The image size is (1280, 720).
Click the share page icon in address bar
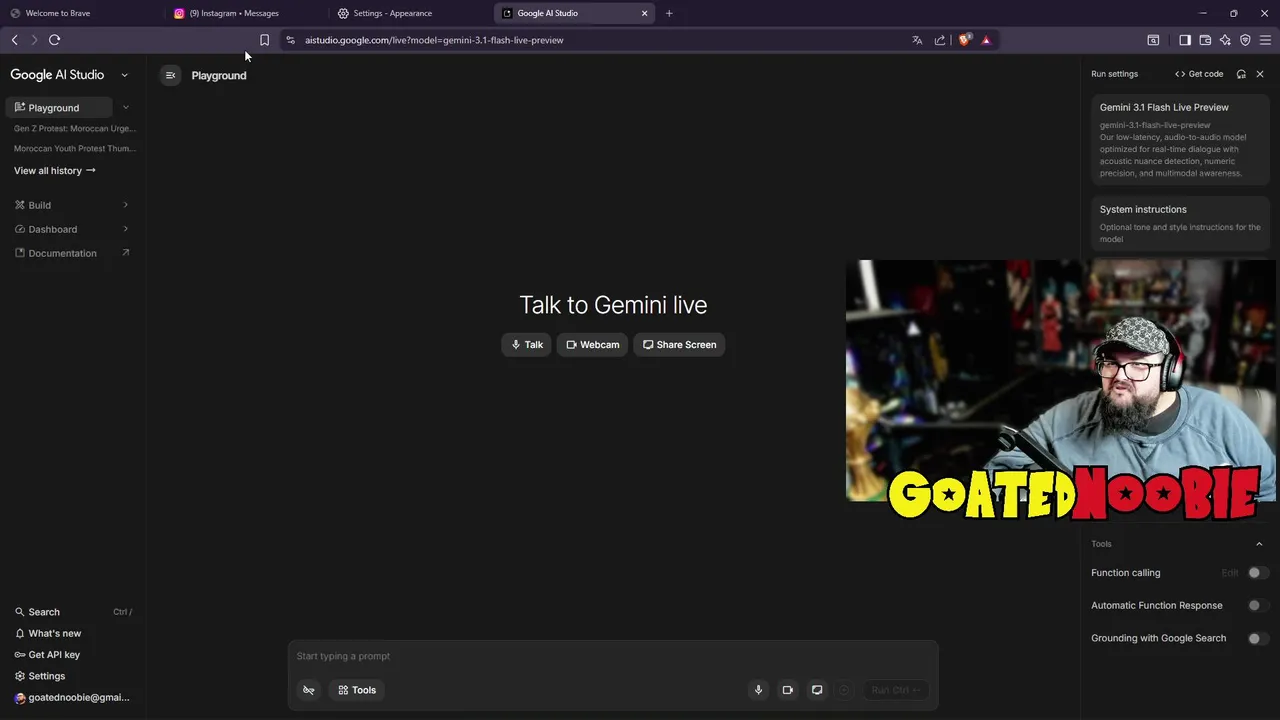[940, 40]
